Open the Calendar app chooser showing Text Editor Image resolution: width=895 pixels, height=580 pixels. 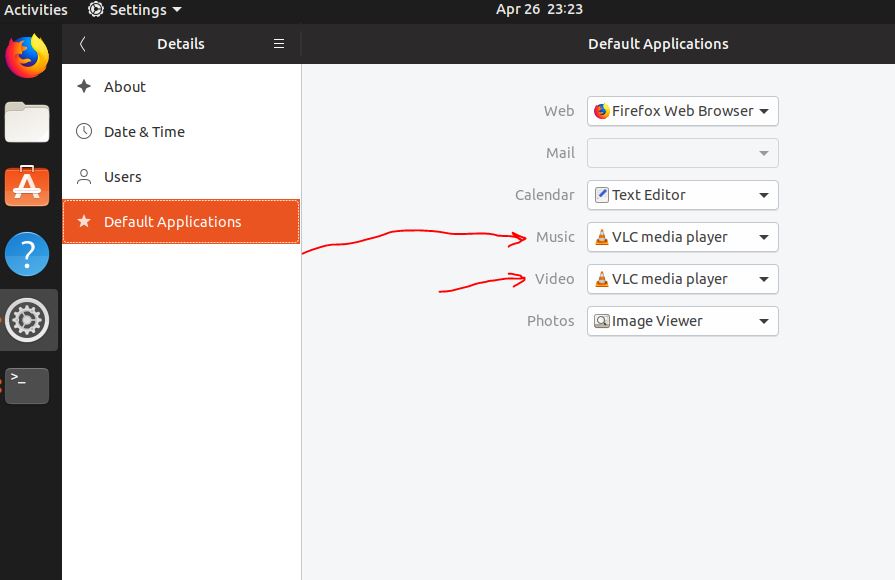[x=682, y=195]
